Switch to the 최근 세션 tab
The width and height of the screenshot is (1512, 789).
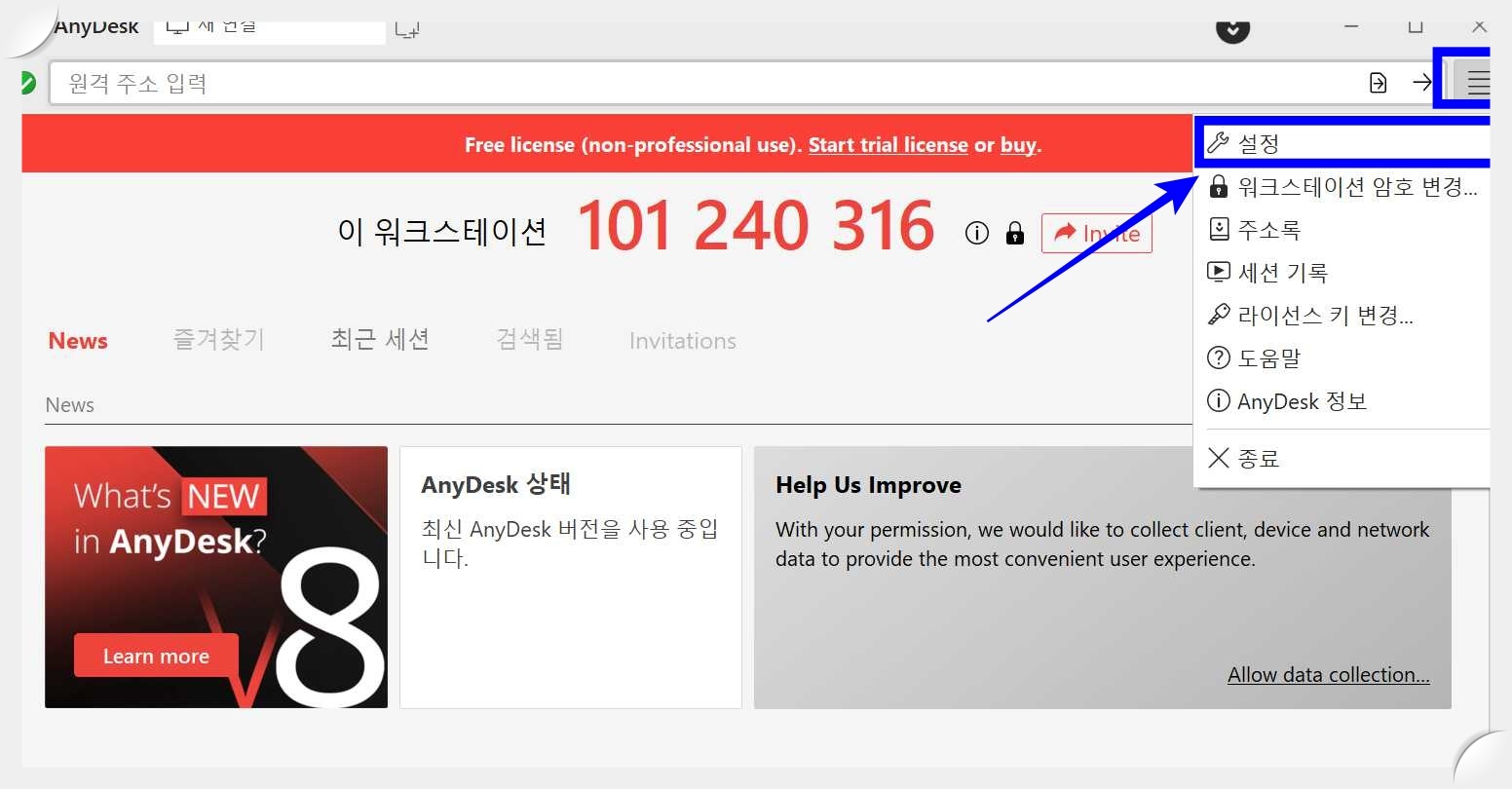[379, 339]
